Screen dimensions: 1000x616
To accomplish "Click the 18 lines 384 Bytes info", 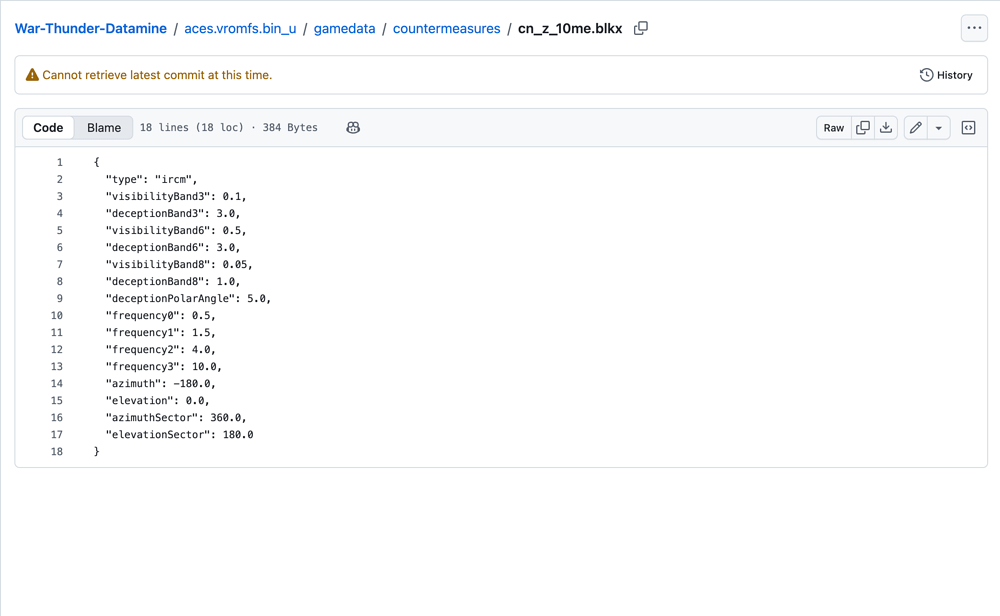I will (228, 128).
